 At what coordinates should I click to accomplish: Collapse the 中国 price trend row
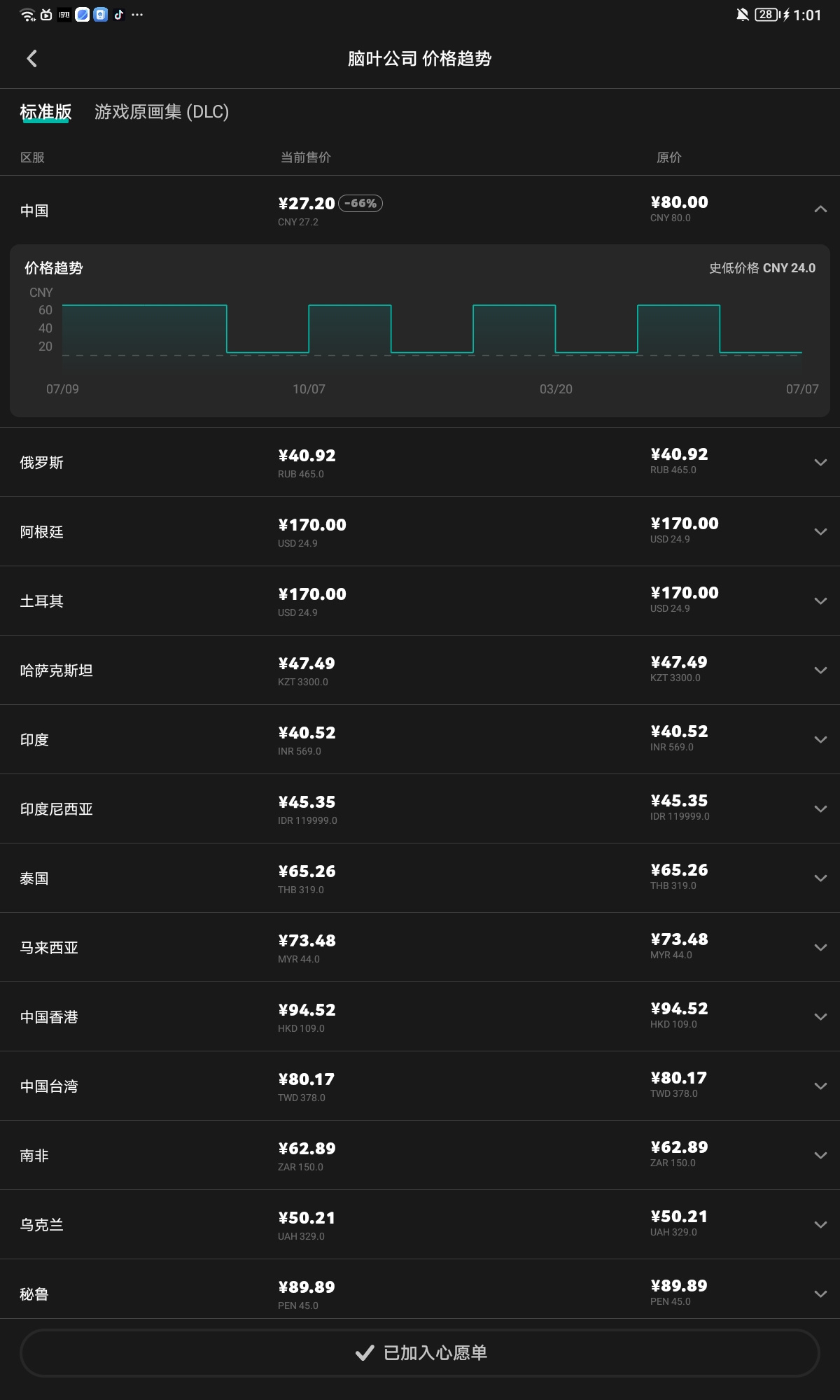tap(820, 209)
